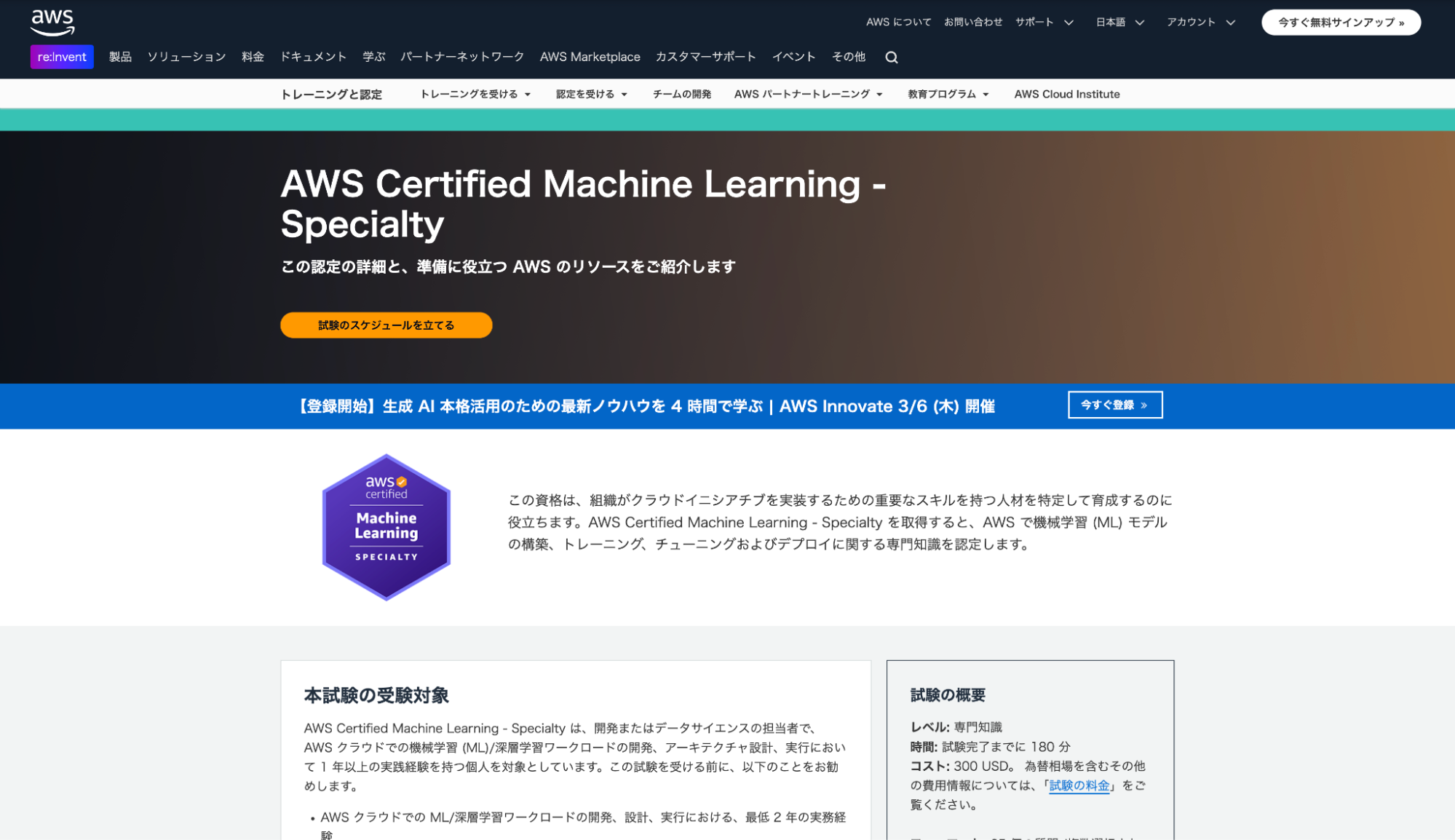Click the 本試験の受験対象 heading
The image size is (1455, 840).
point(376,695)
